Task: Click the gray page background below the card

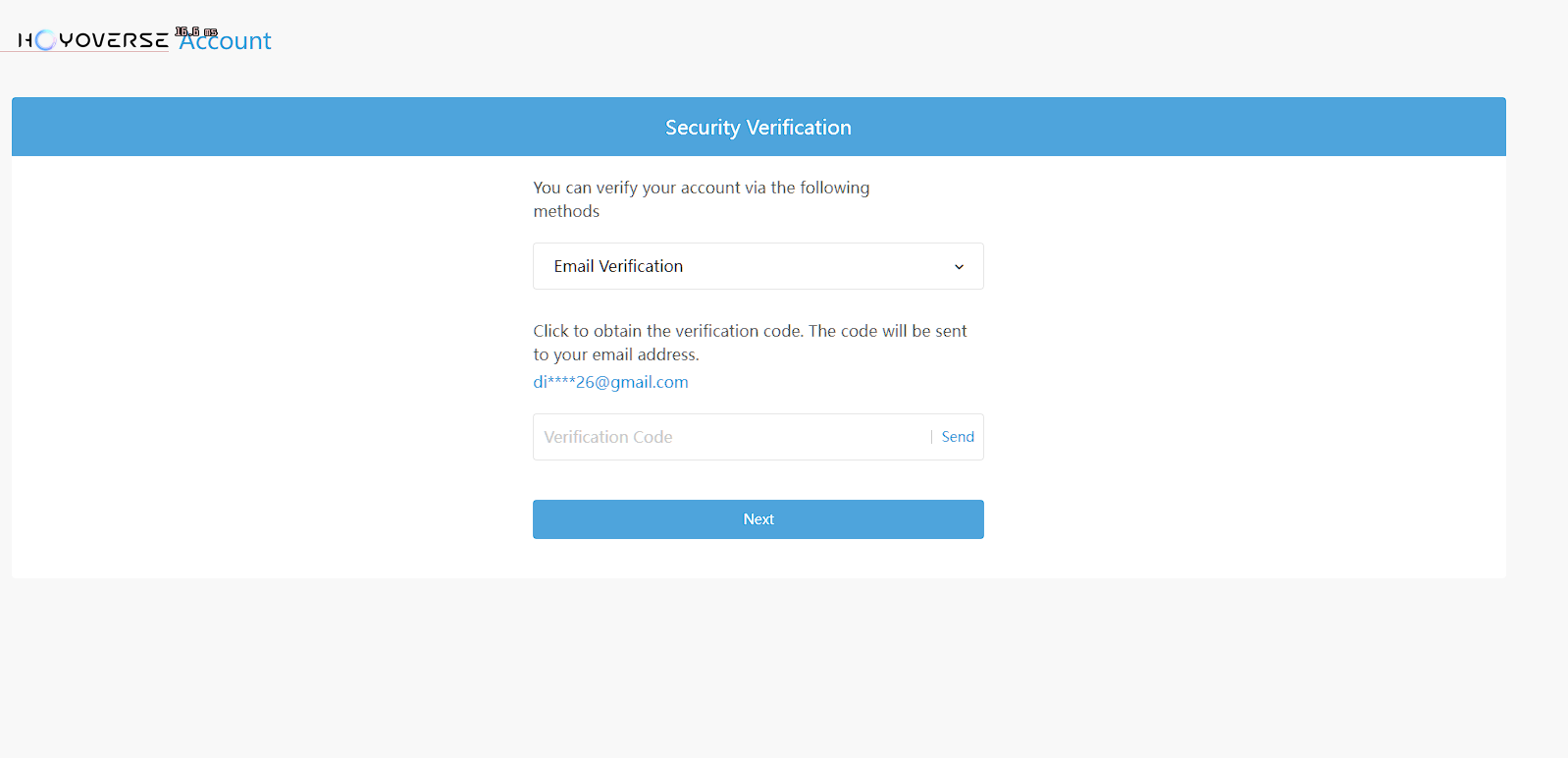Action: [x=758, y=668]
